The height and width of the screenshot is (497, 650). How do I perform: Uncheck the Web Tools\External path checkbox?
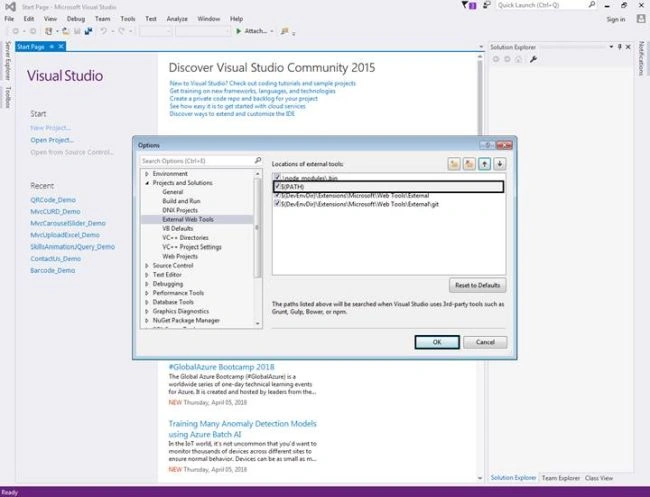pos(277,195)
